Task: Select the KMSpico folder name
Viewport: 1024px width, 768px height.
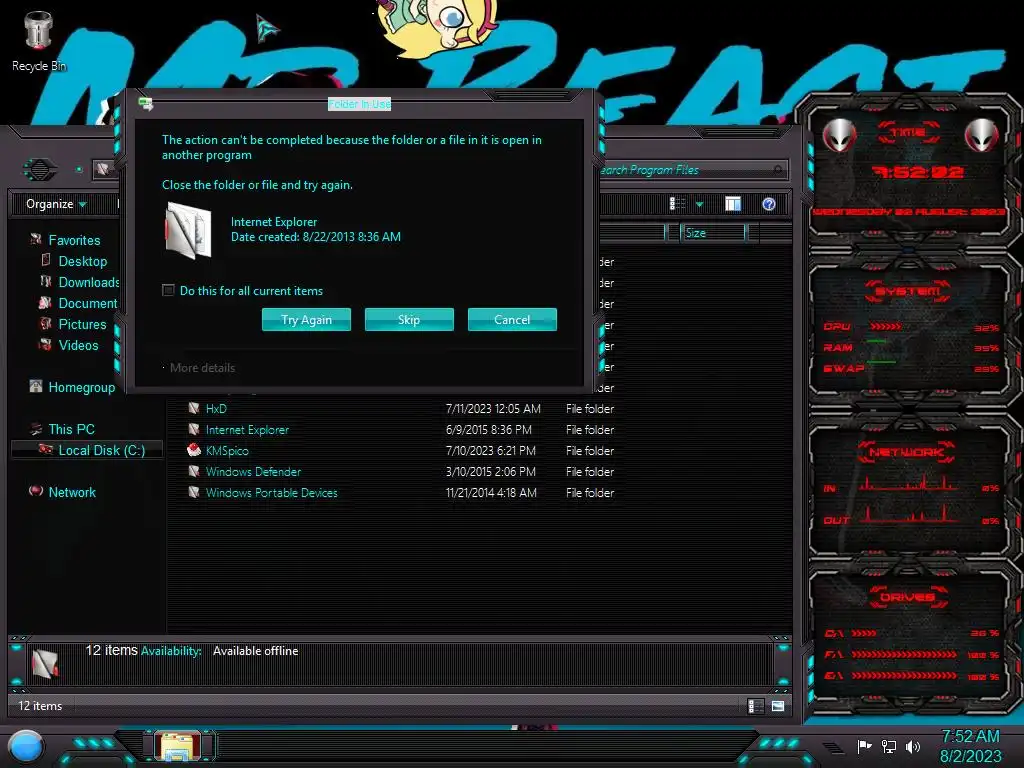Action: tap(227, 451)
